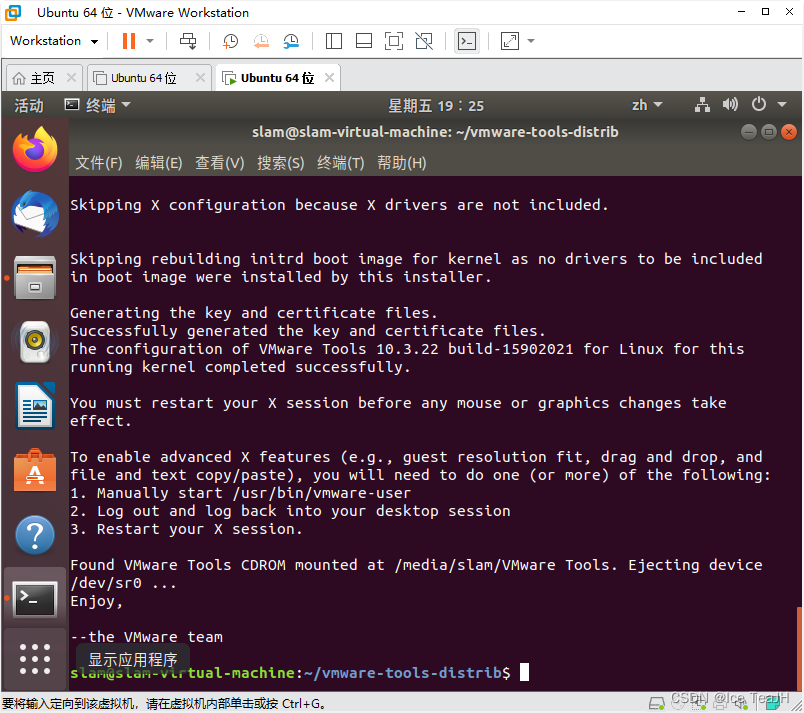Open the Snapshot Manager
This screenshot has width=804, height=713.
point(292,41)
